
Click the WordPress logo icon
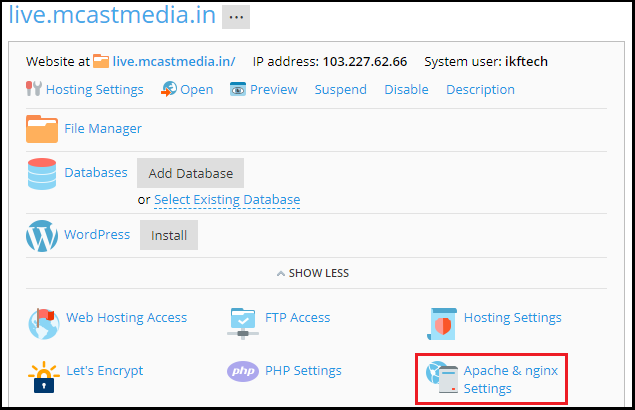pyautogui.click(x=42, y=236)
